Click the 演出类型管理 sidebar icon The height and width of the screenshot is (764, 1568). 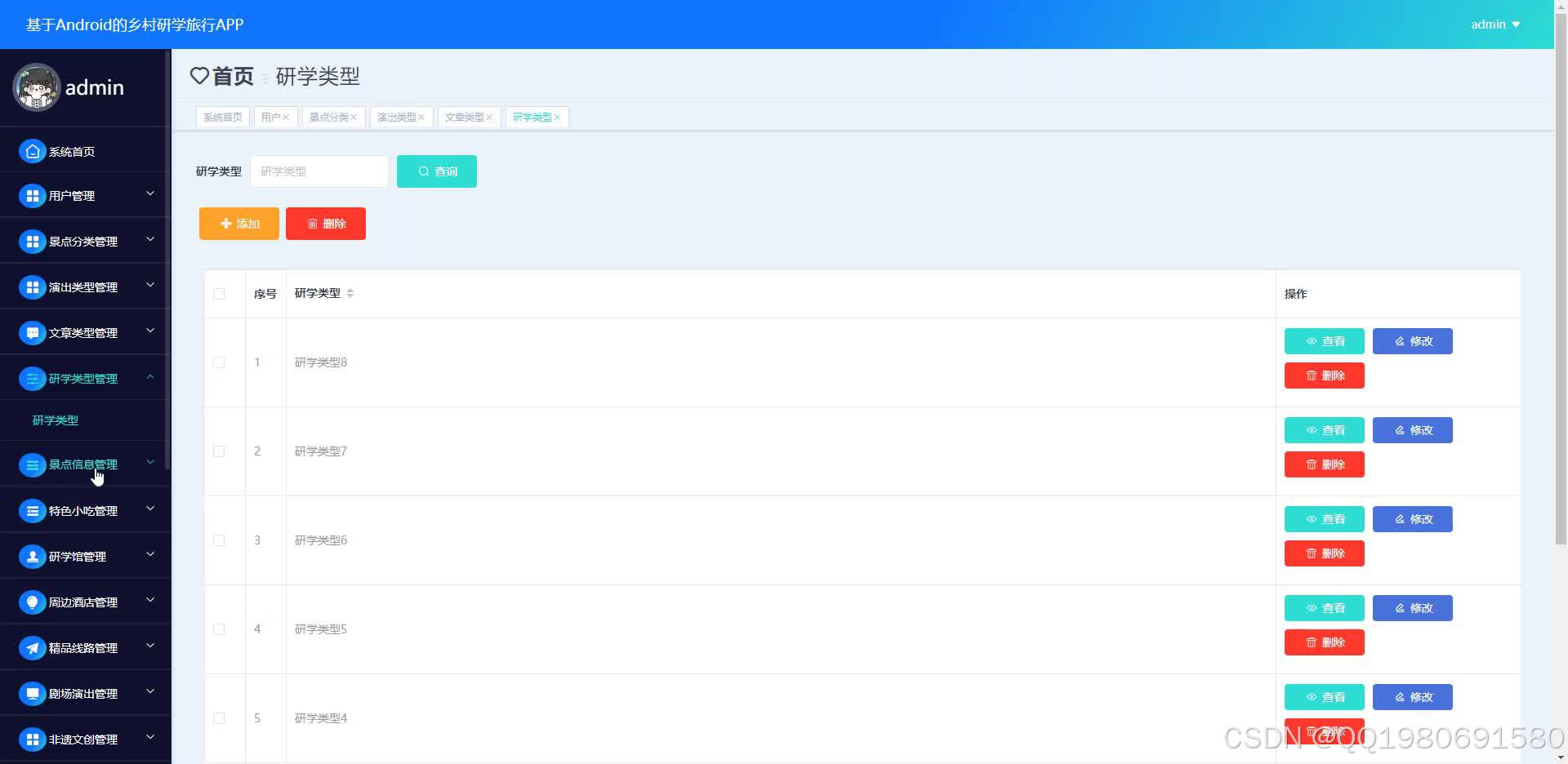(x=32, y=287)
